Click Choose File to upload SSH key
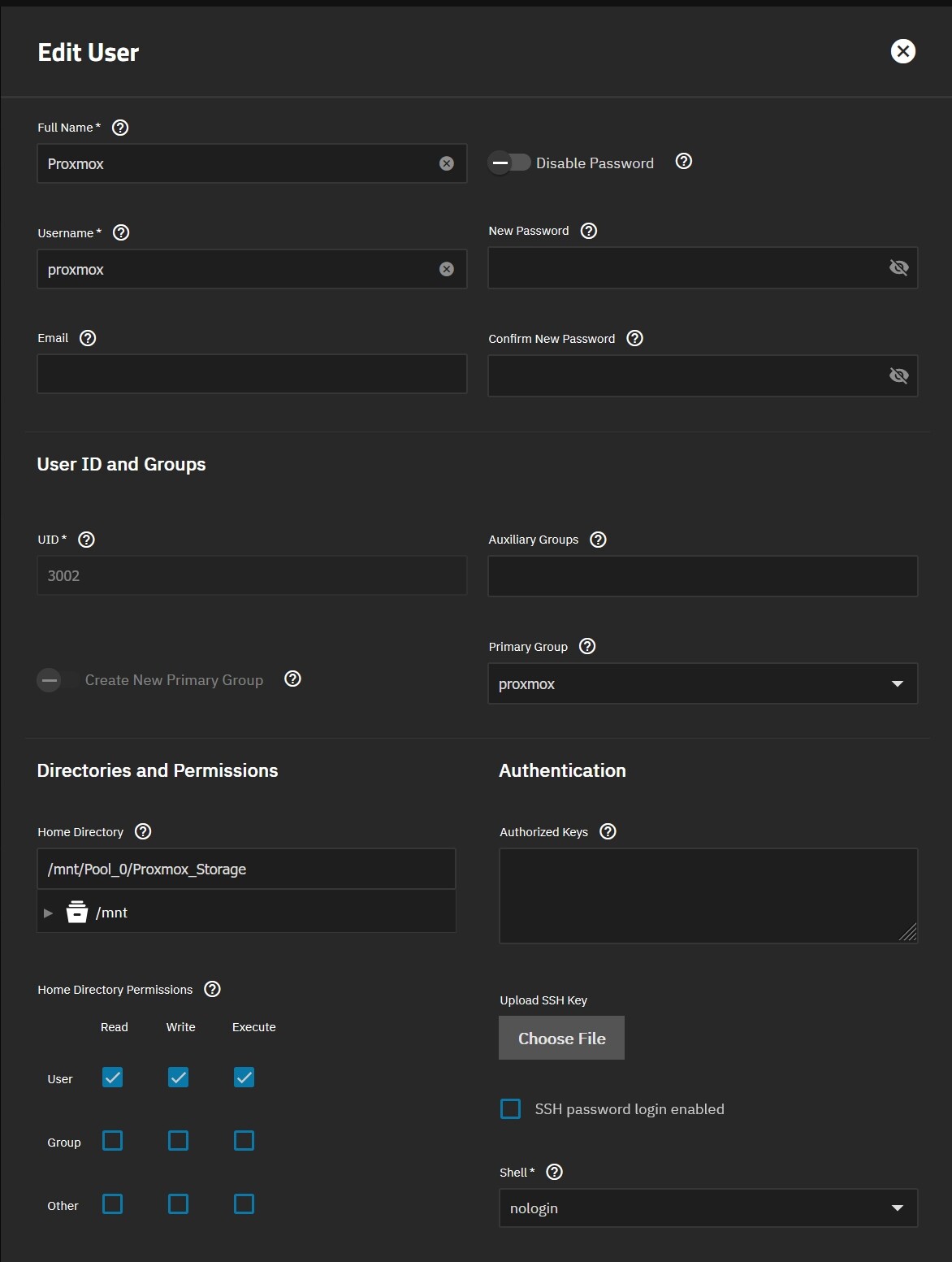 (561, 1038)
